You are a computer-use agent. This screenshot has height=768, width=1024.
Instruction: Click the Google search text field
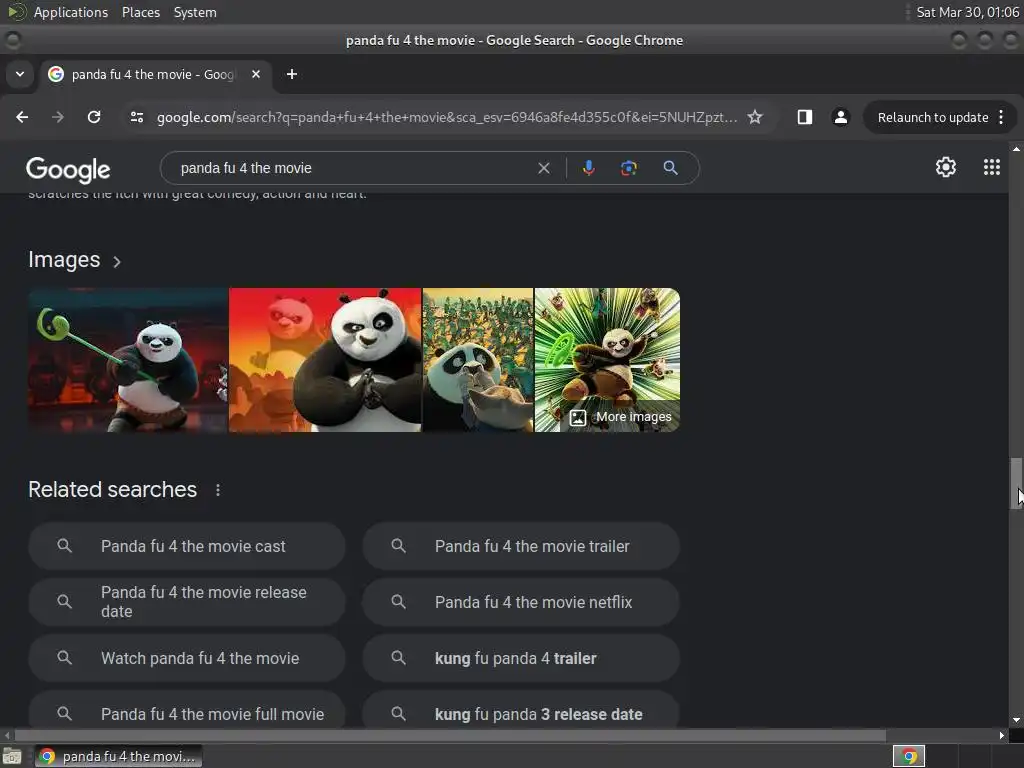click(356, 168)
